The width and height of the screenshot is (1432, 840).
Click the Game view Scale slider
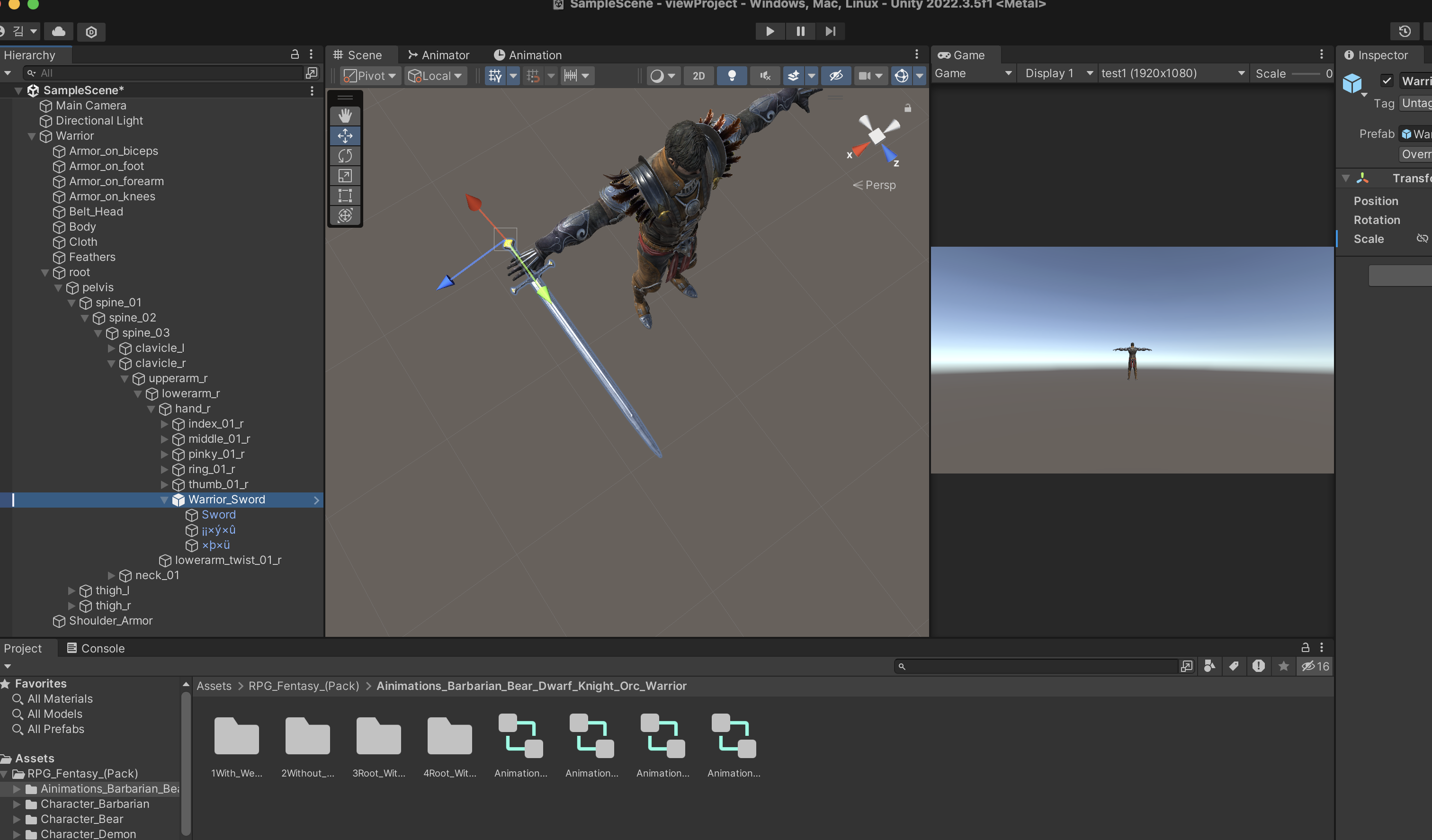[1305, 74]
